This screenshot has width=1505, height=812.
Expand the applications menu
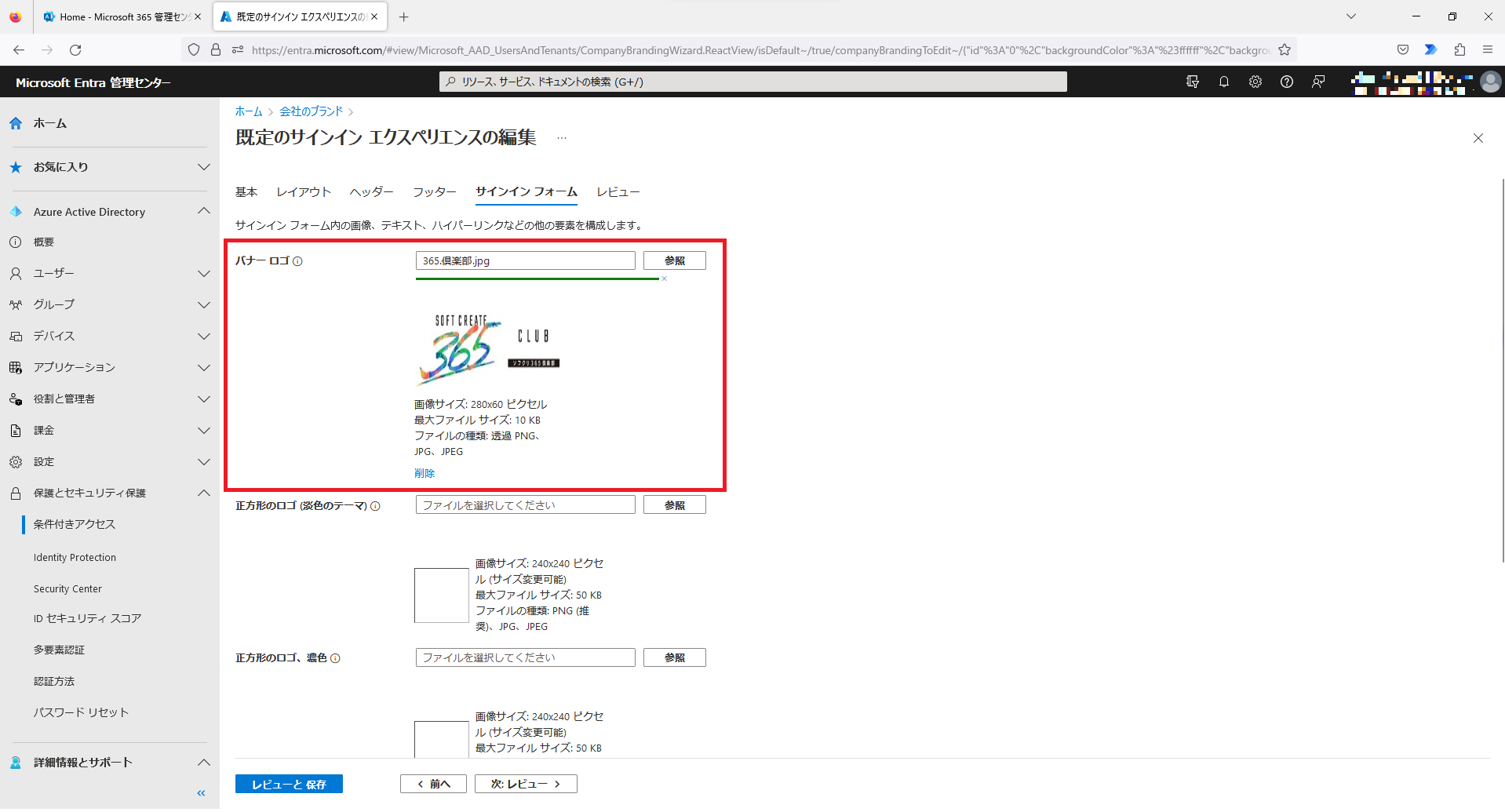[204, 368]
